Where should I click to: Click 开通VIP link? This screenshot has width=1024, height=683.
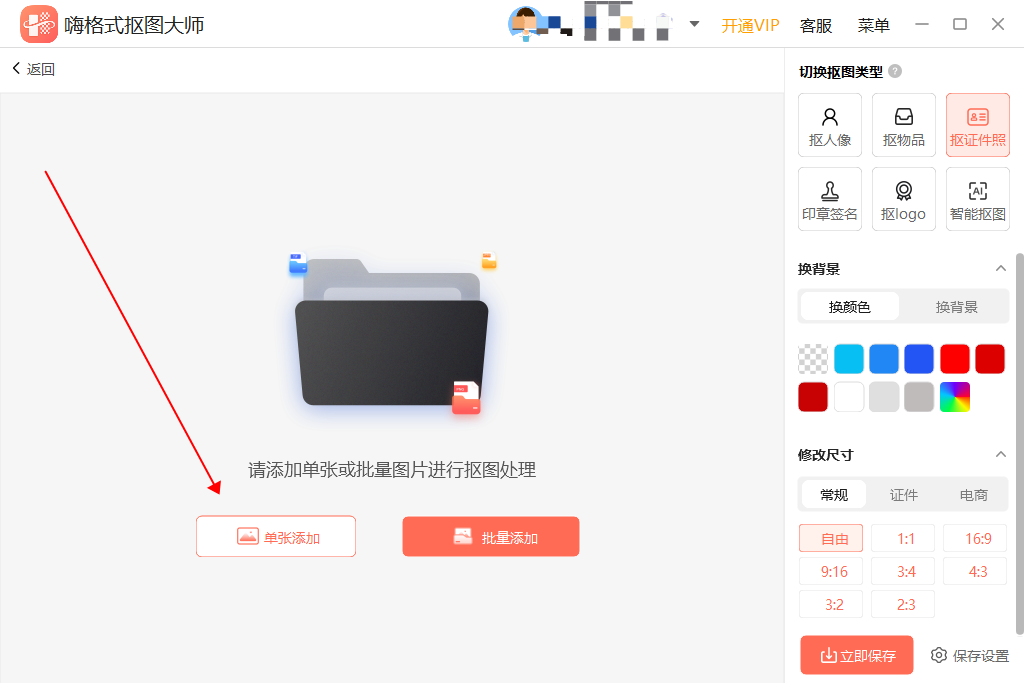click(x=750, y=25)
